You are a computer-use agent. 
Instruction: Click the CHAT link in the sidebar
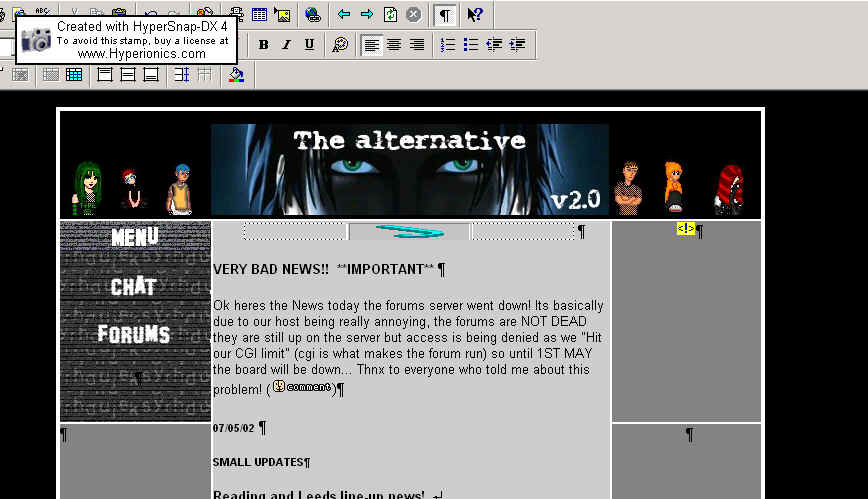point(133,287)
